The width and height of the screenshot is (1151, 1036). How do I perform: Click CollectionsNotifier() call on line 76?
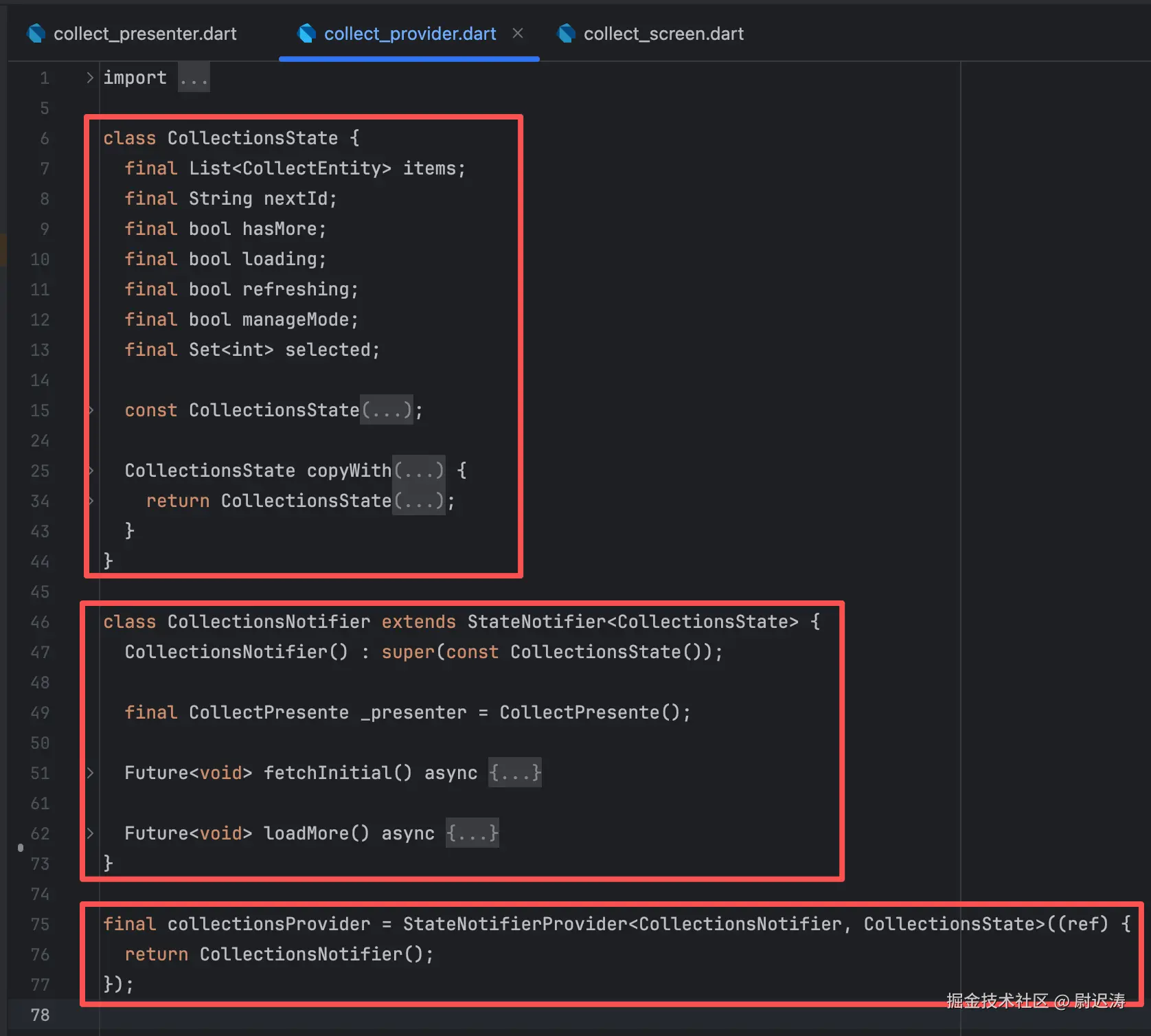coord(312,954)
